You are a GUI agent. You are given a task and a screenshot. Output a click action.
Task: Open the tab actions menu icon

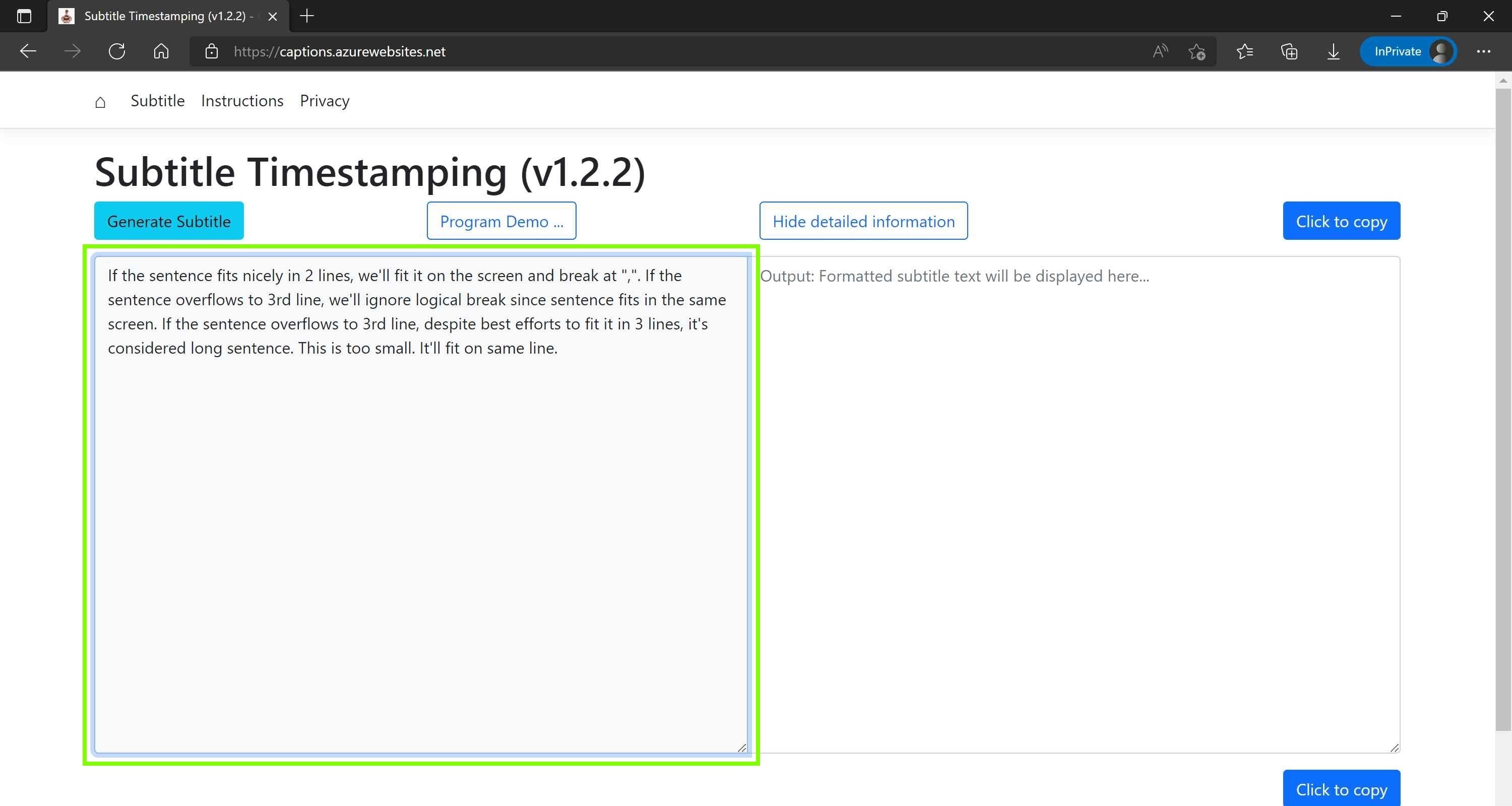tap(24, 16)
